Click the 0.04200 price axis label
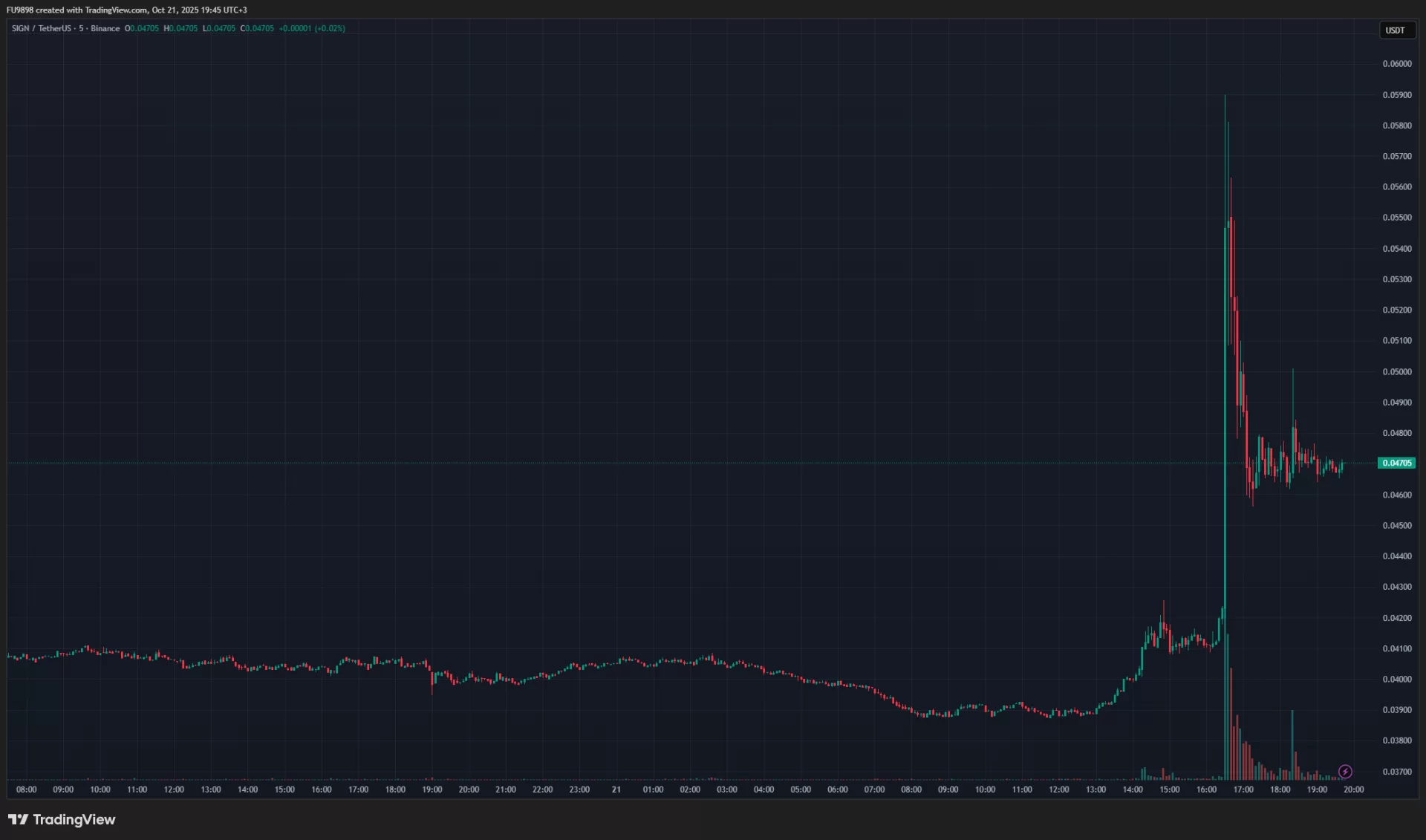Image resolution: width=1426 pixels, height=840 pixels. pyautogui.click(x=1396, y=618)
